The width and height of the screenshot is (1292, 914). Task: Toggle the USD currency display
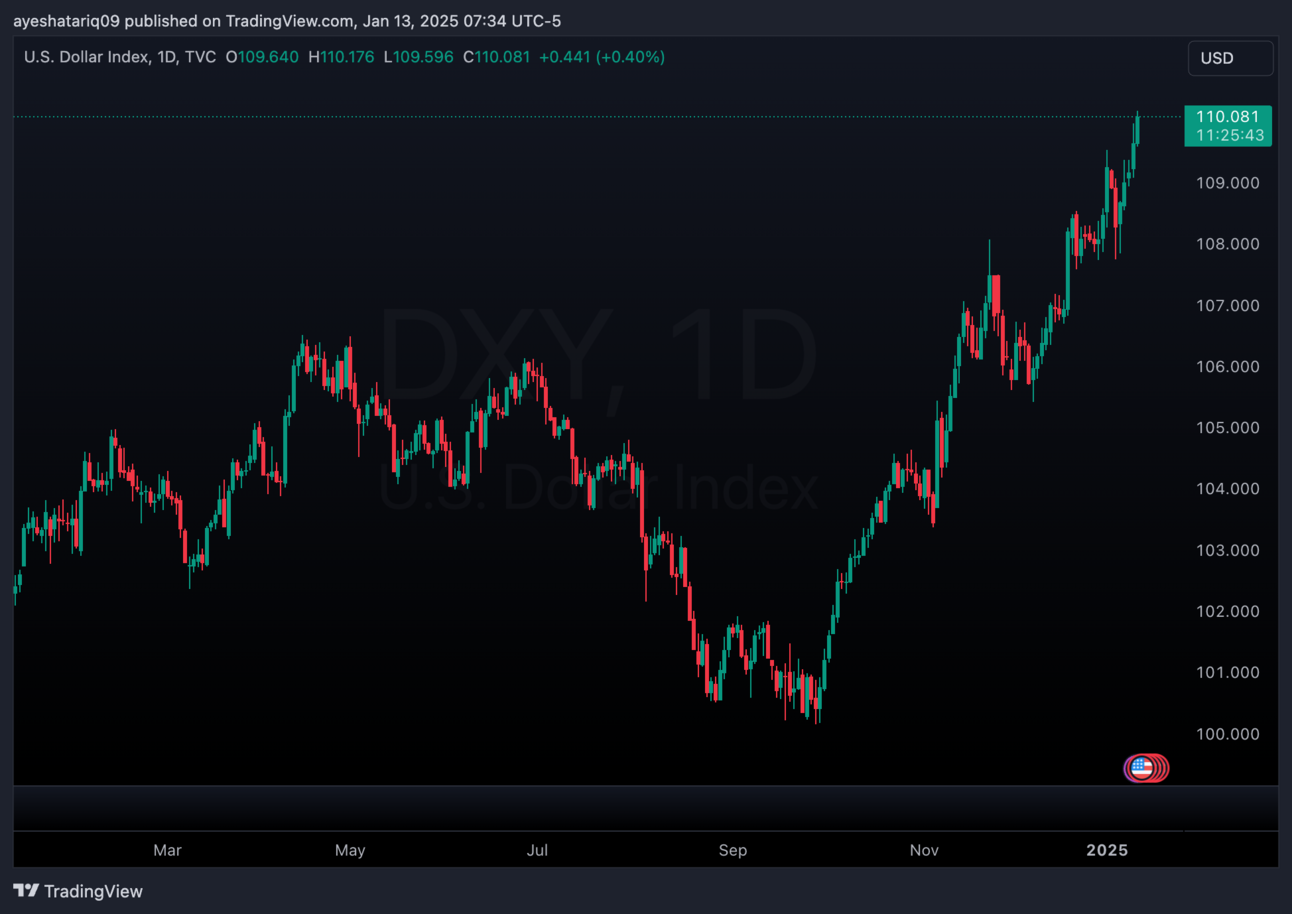1230,57
